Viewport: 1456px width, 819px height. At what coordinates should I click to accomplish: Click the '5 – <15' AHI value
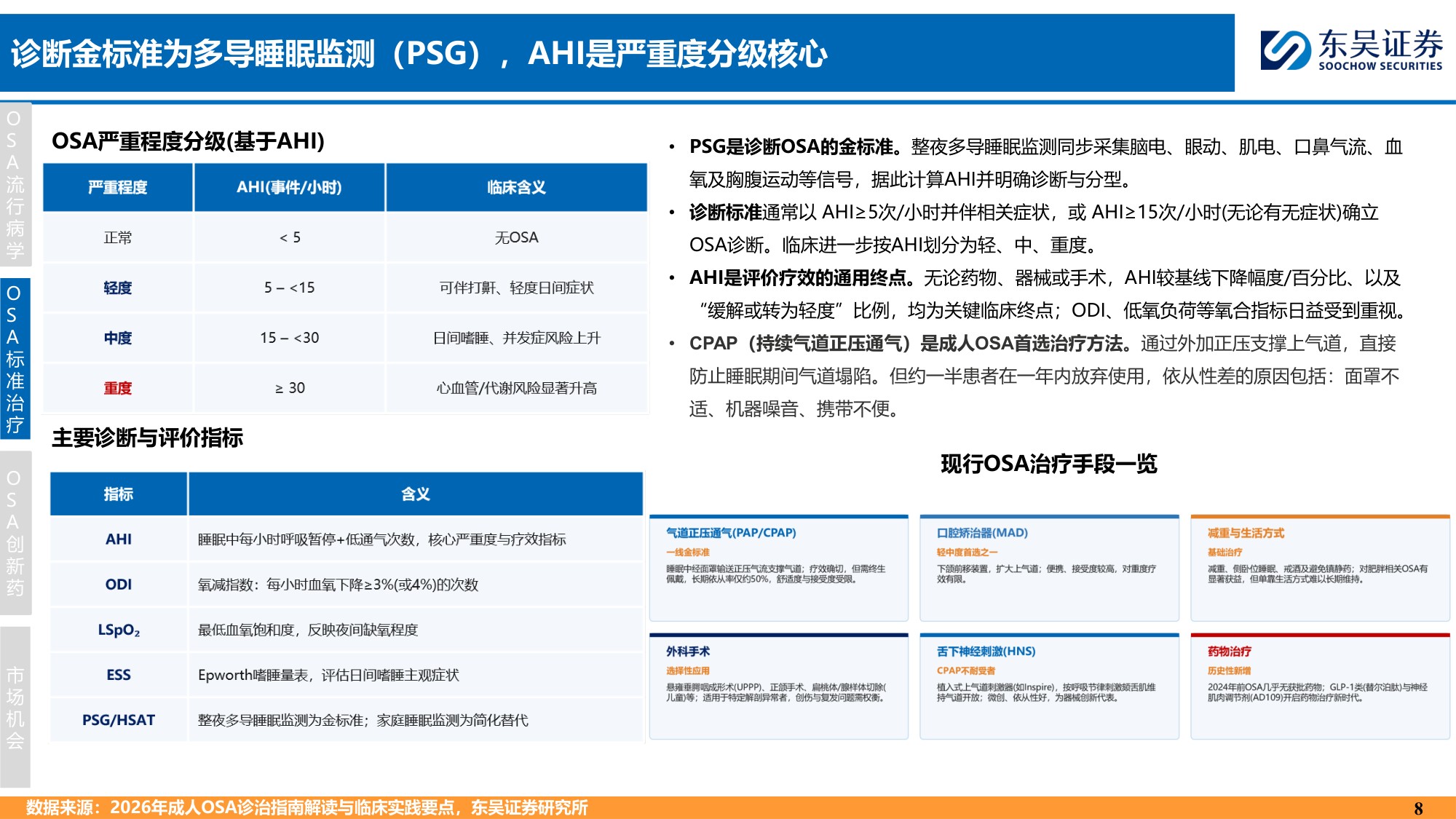[290, 288]
